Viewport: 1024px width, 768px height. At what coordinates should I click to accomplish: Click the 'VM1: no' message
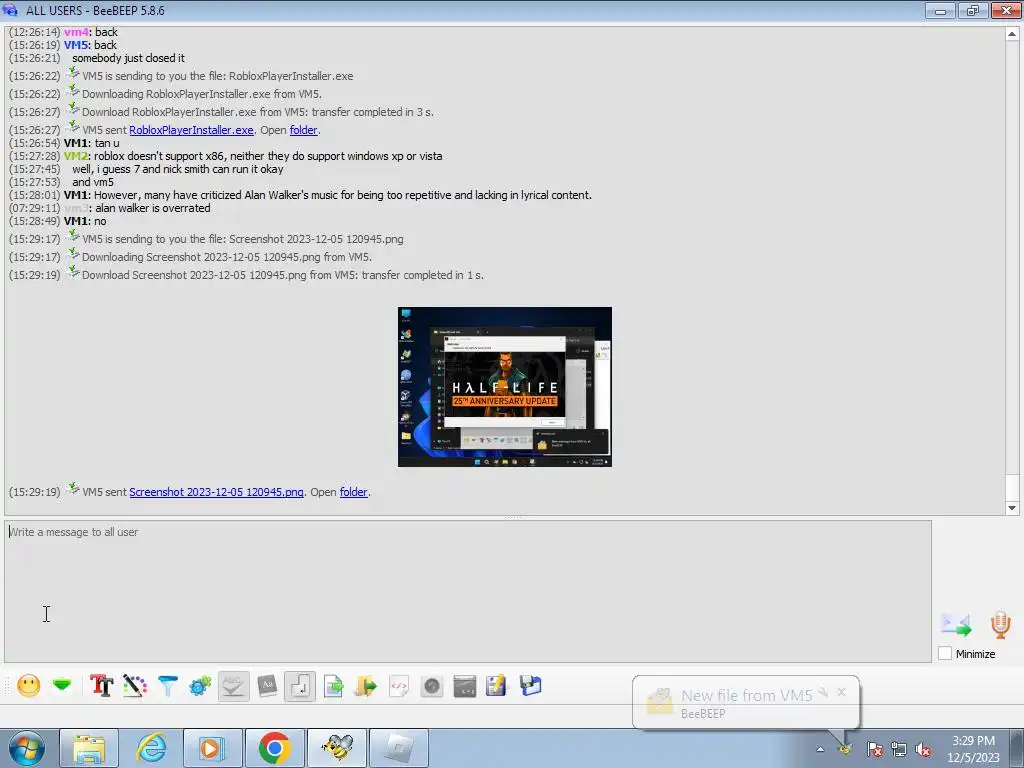[x=85, y=221]
